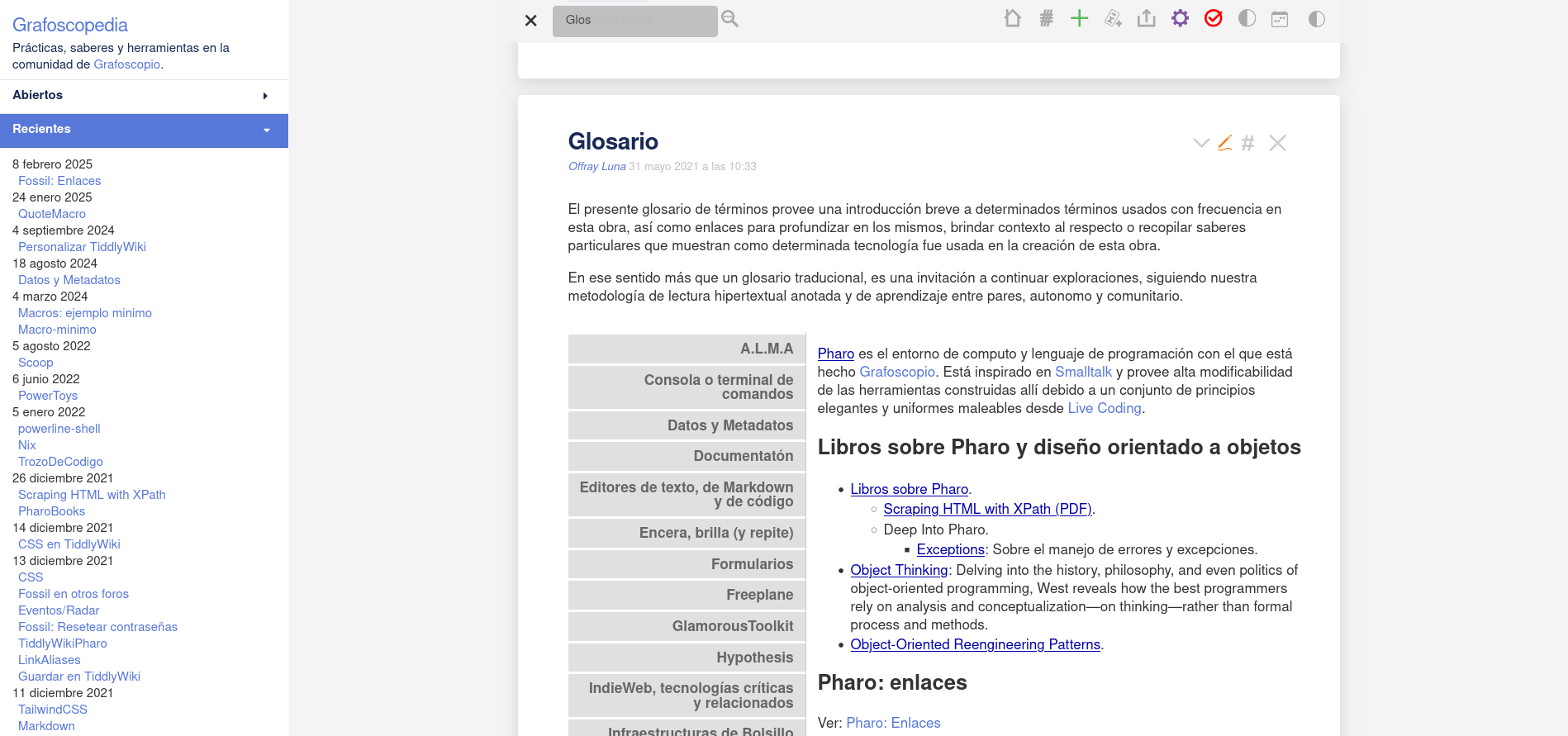This screenshot has height=736, width=1568.
Task: Open the new journal calendar icon
Action: pyautogui.click(x=1280, y=18)
